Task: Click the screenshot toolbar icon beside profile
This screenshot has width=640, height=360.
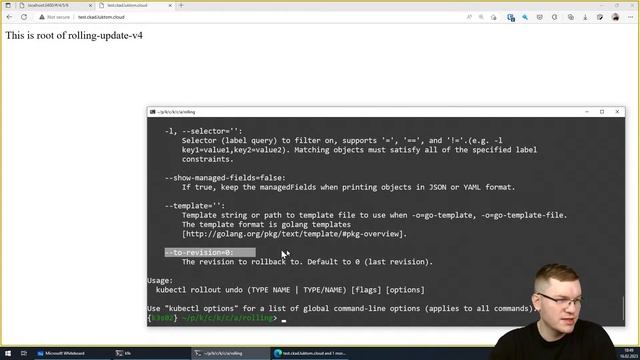Action: click(600, 17)
